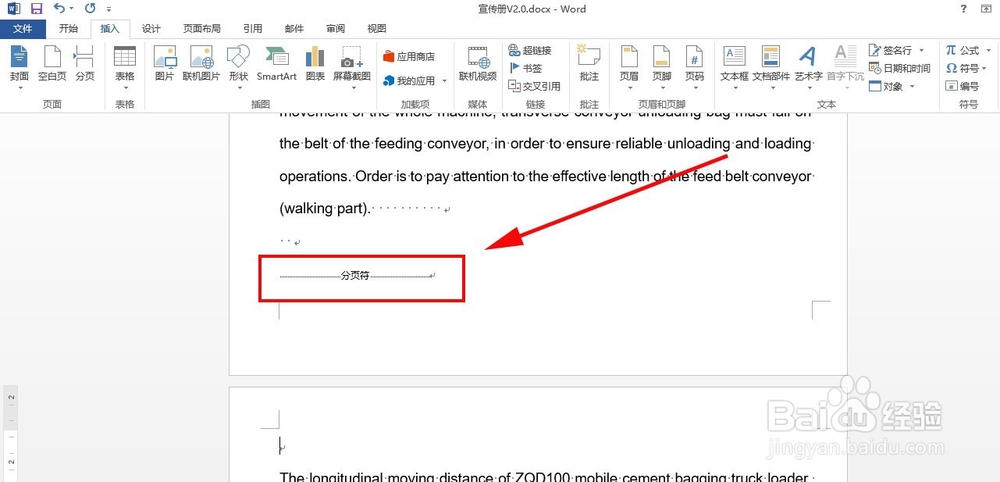
Task: Insert a cover page with 封面
Action: 19,67
